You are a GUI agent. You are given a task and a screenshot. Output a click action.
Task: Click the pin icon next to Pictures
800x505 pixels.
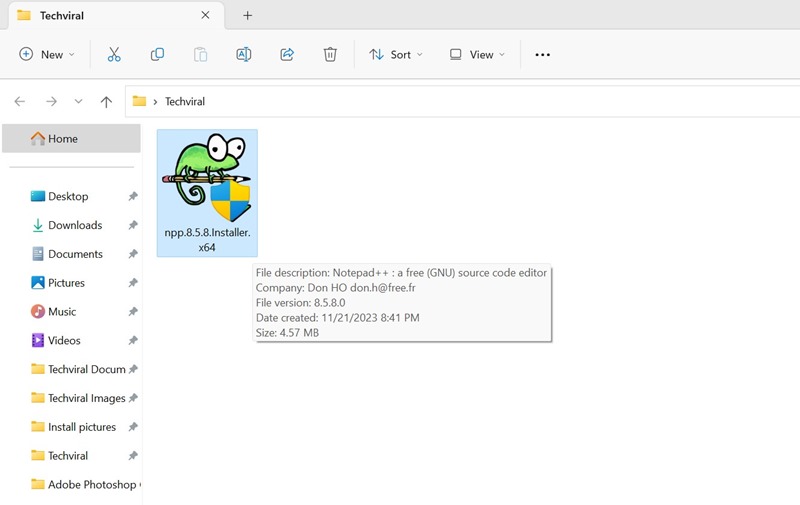point(133,283)
